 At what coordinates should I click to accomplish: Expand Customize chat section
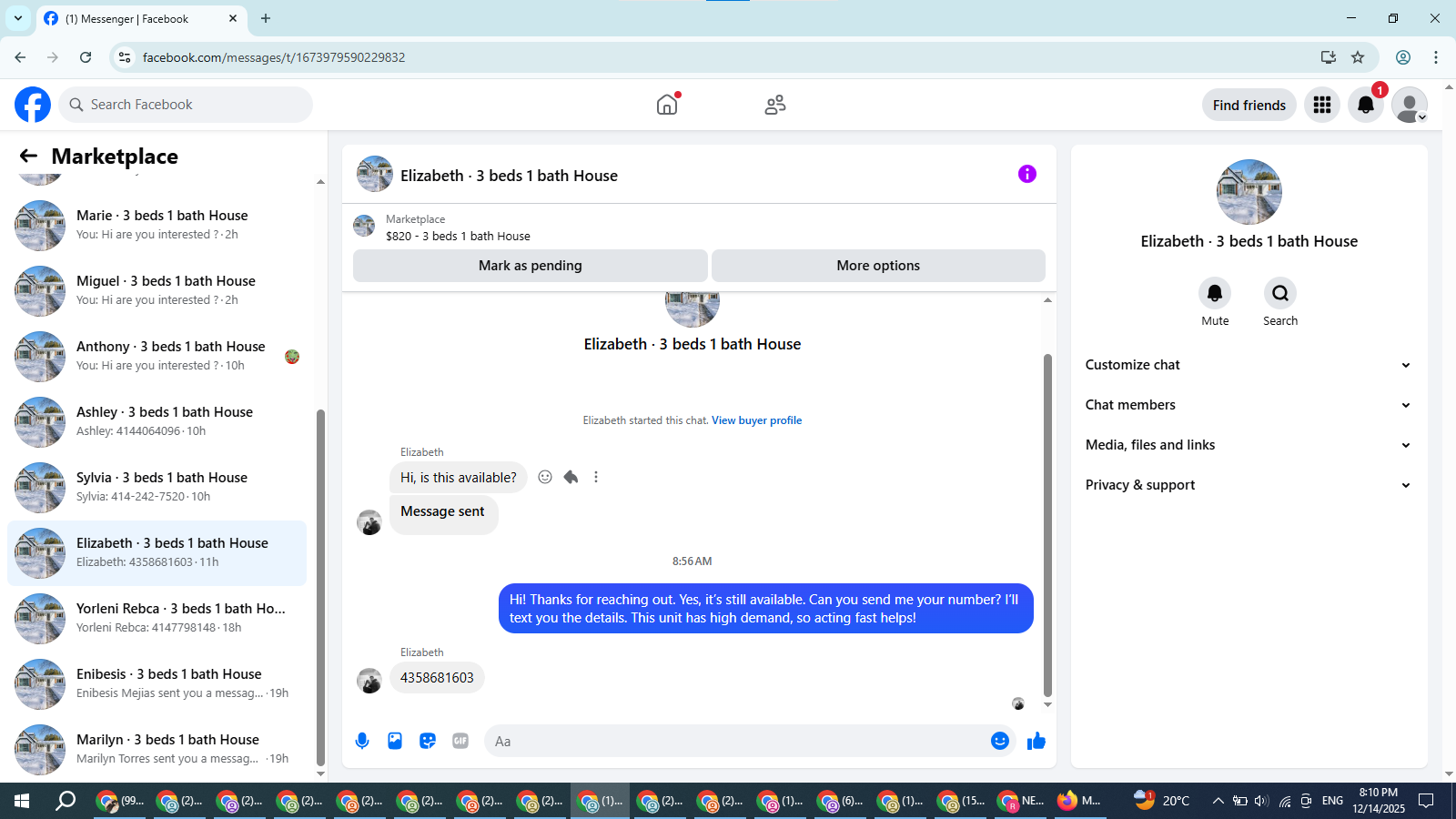tap(1249, 365)
